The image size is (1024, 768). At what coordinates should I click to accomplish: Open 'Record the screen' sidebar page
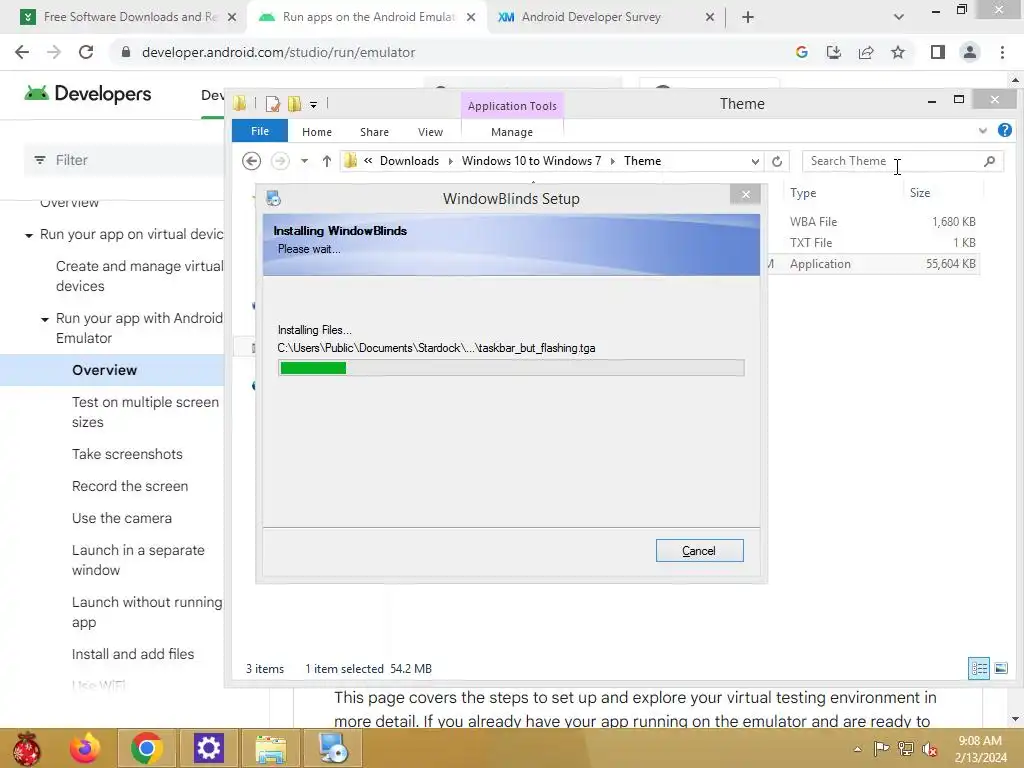(130, 486)
